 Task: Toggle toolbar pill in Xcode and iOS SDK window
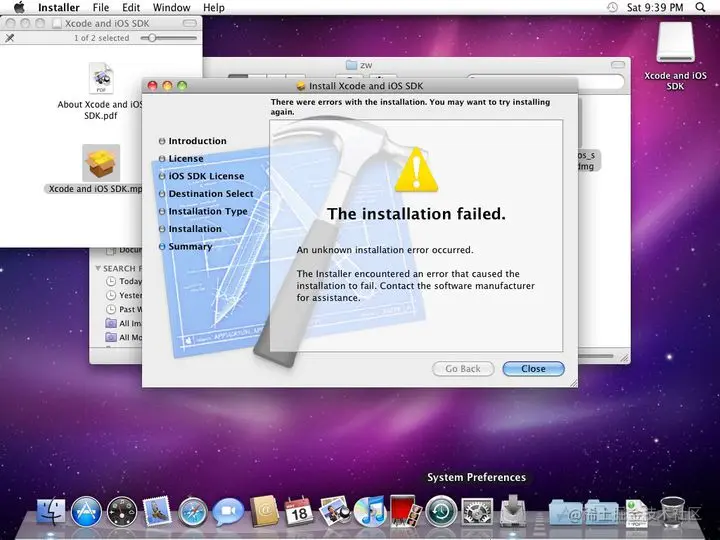(x=189, y=23)
